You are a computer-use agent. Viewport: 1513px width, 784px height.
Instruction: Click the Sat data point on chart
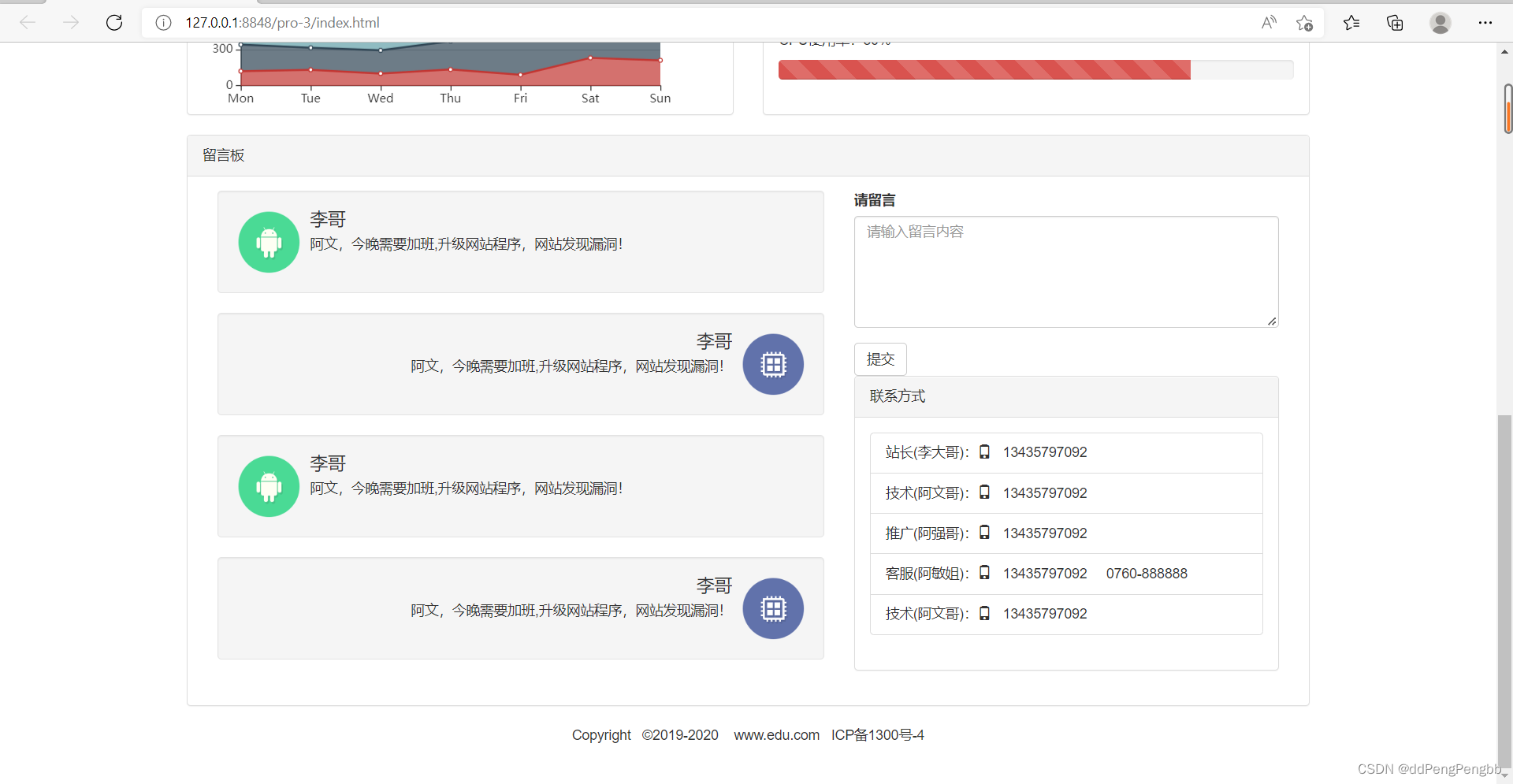(590, 58)
